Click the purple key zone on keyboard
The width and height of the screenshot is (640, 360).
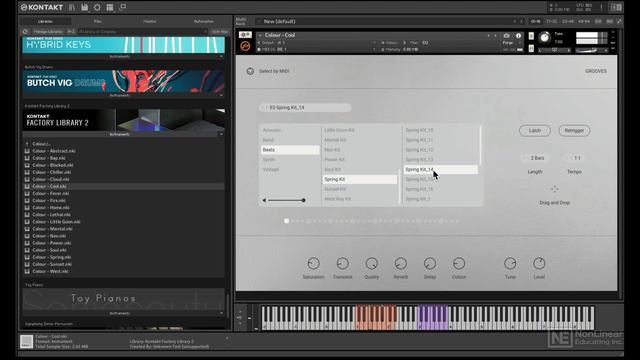[x=433, y=317]
